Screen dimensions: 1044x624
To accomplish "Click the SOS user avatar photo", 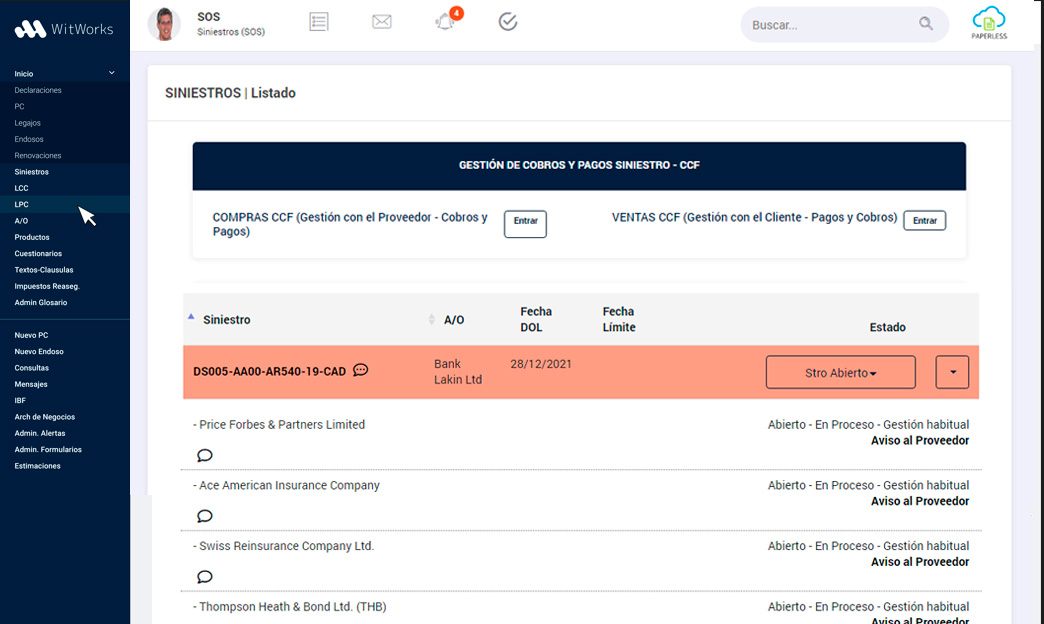I will coord(164,25).
